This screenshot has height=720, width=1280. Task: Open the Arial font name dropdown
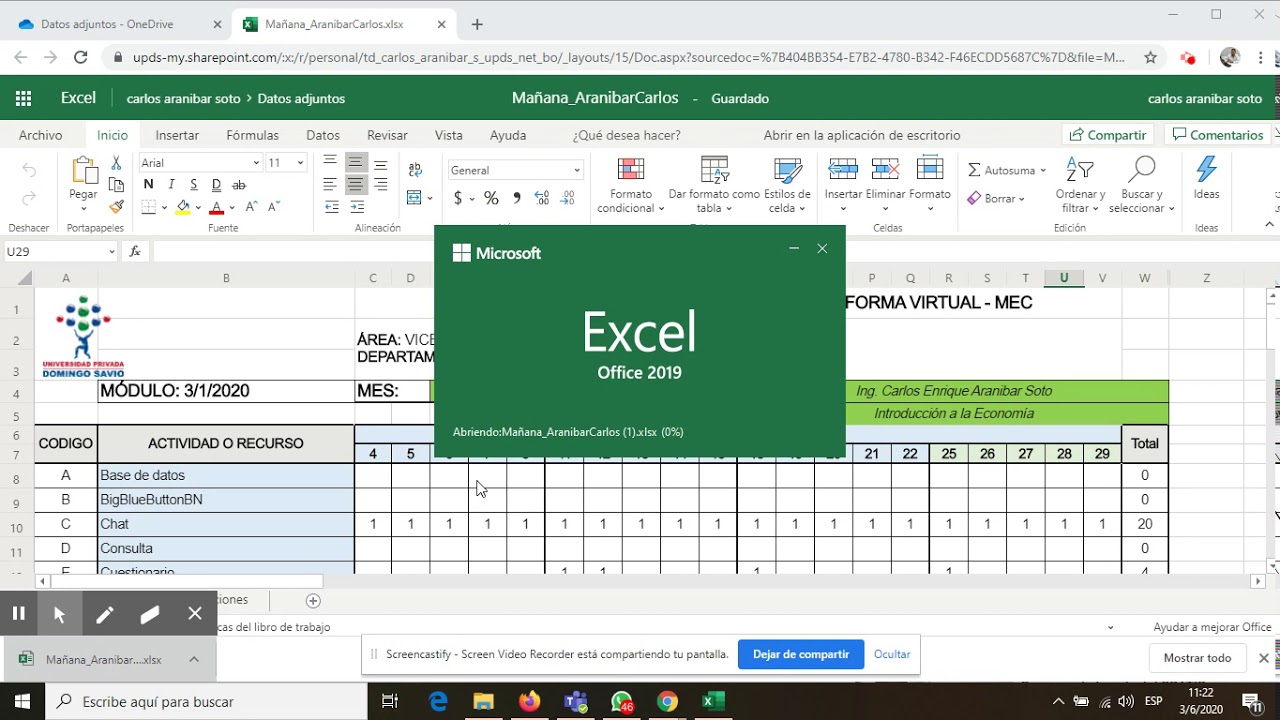[x=256, y=163]
